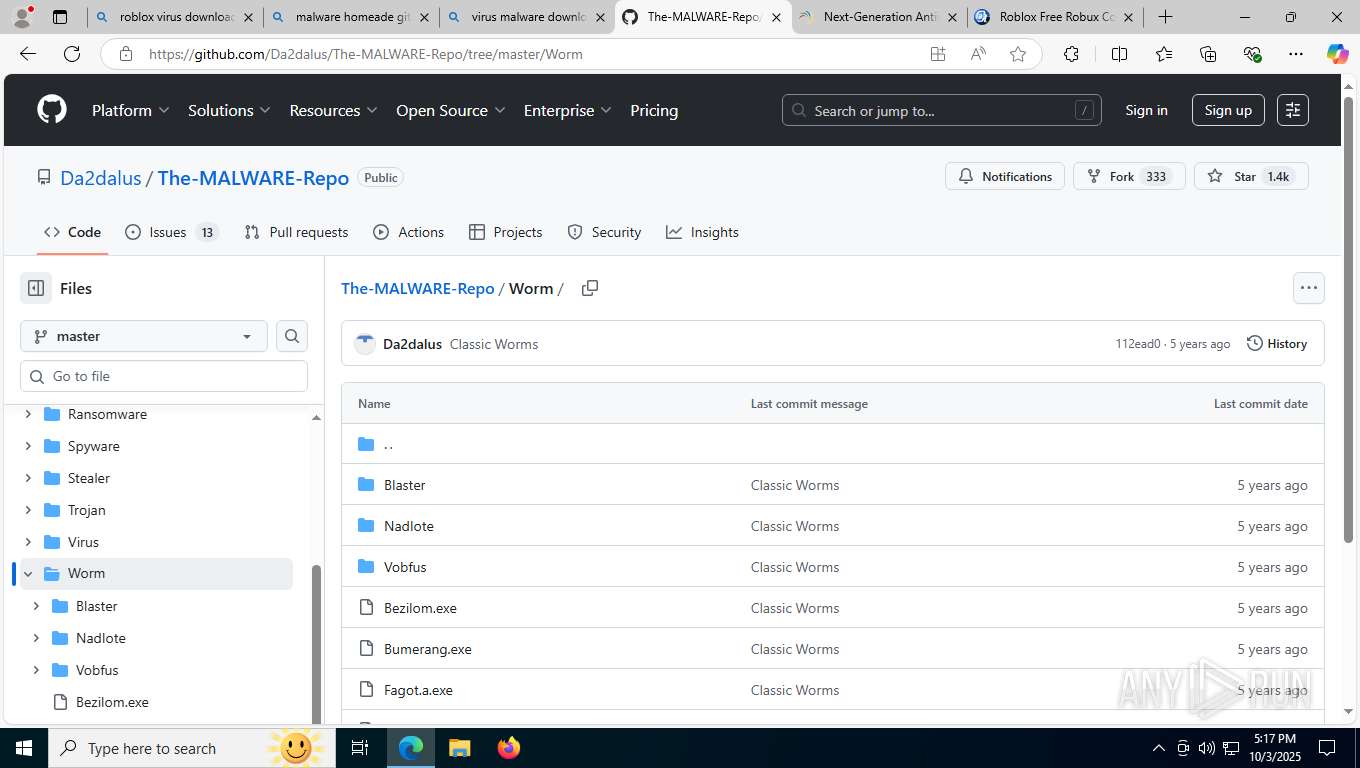Open Da2dalus owner link
This screenshot has width=1360, height=768.
click(x=101, y=178)
